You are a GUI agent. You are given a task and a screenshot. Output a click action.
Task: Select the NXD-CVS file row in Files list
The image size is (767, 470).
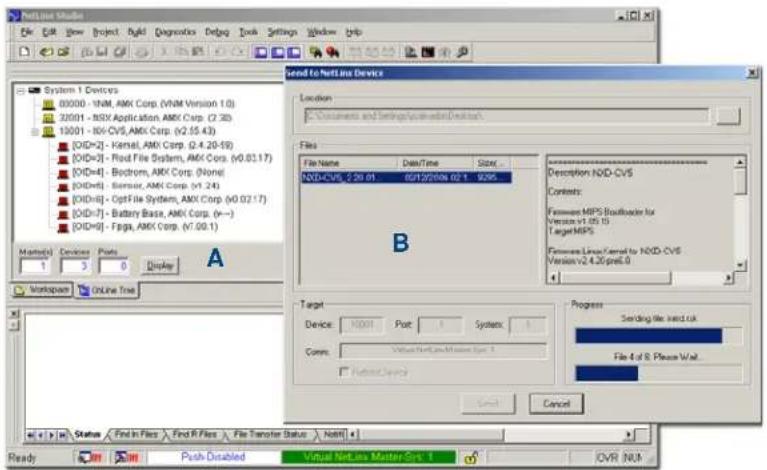coord(406,177)
